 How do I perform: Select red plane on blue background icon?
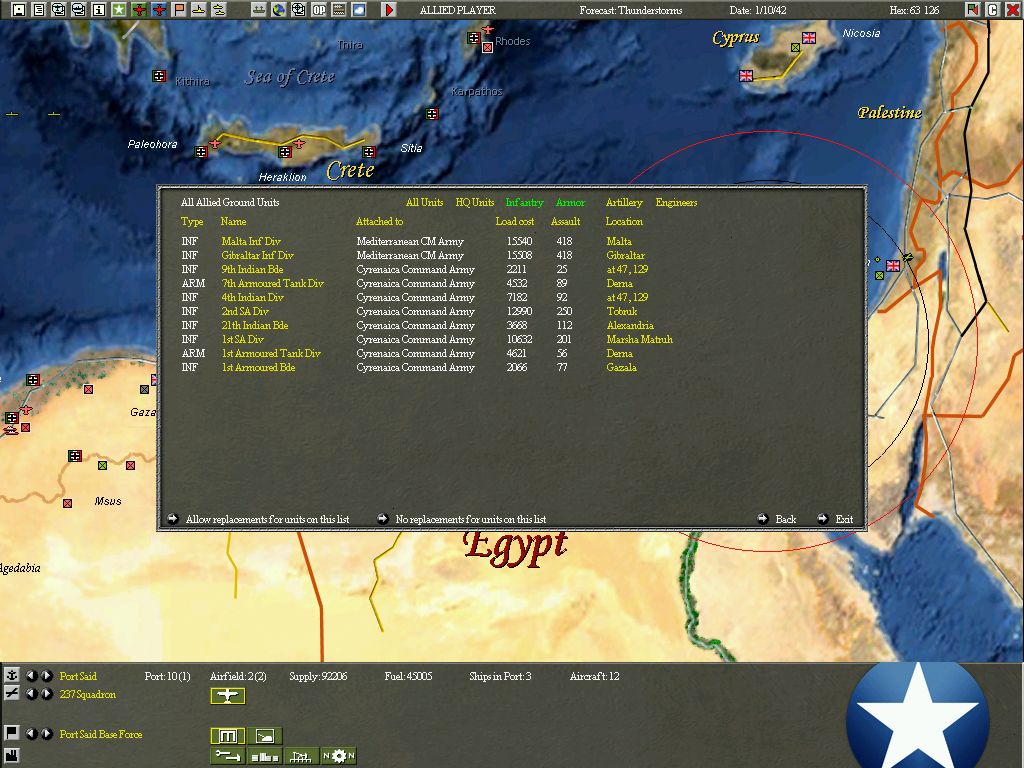click(x=159, y=9)
